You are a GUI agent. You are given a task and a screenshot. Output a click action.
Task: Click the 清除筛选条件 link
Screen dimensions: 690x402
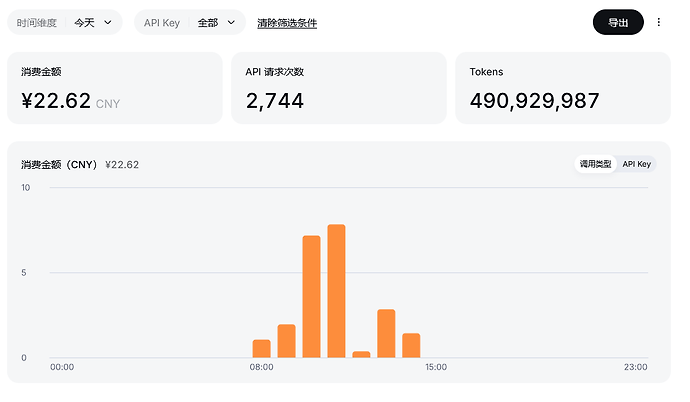pyautogui.click(x=287, y=23)
